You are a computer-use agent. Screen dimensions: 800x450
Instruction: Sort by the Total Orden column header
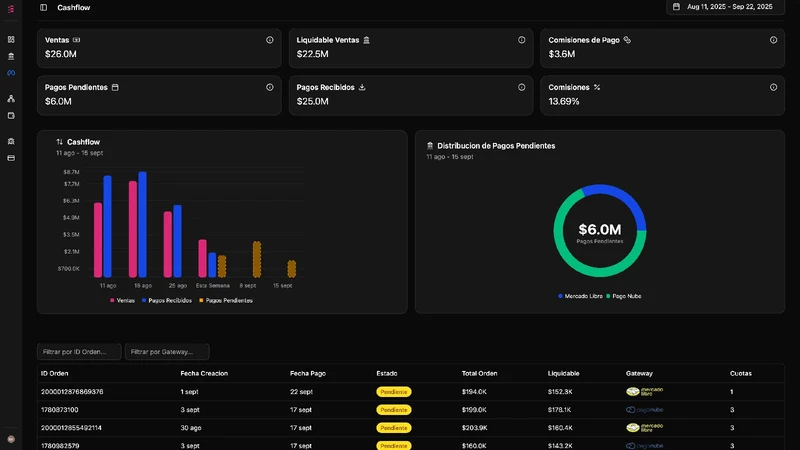[479, 373]
